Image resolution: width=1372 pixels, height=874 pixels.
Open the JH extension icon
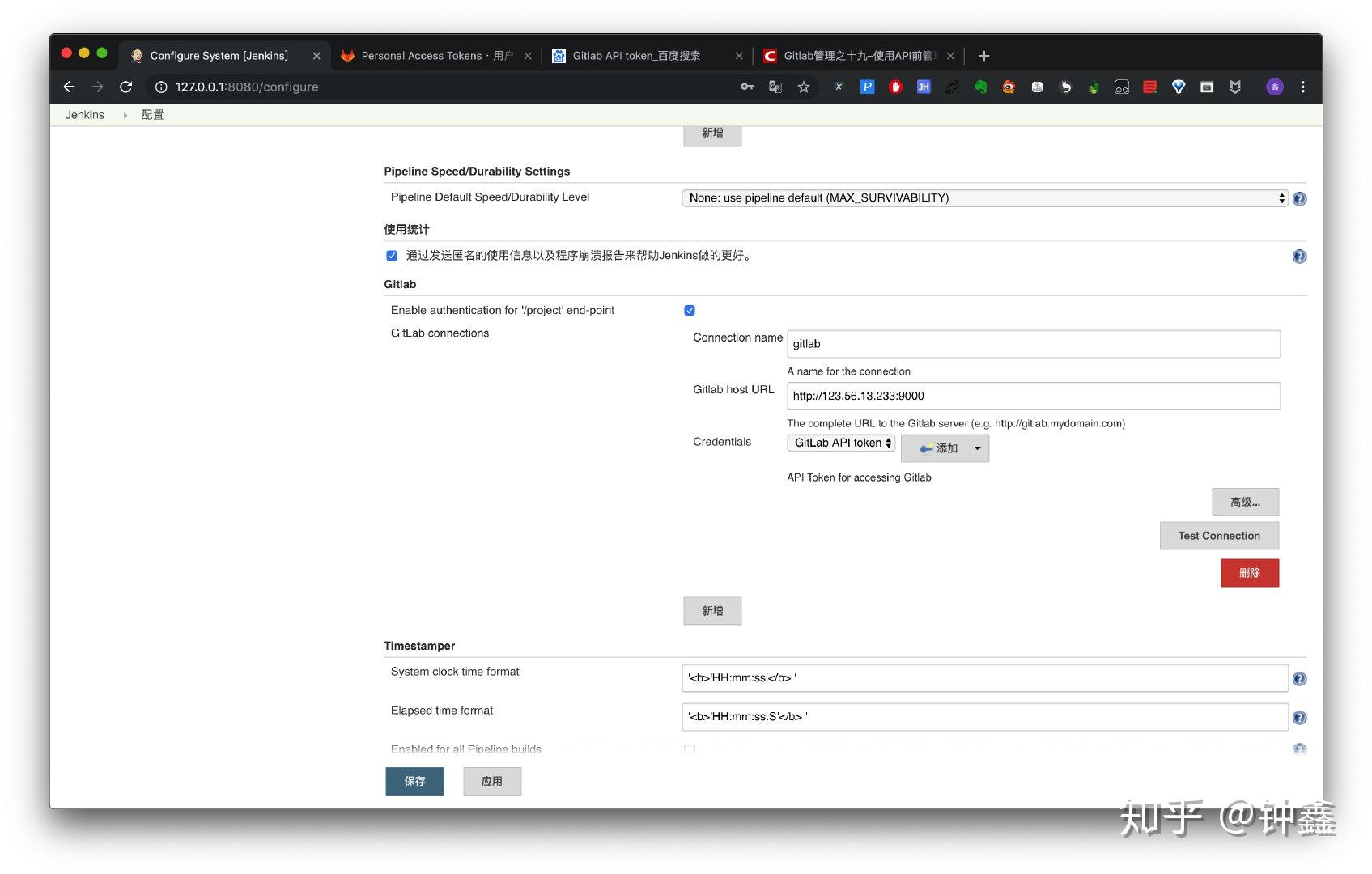tap(924, 87)
